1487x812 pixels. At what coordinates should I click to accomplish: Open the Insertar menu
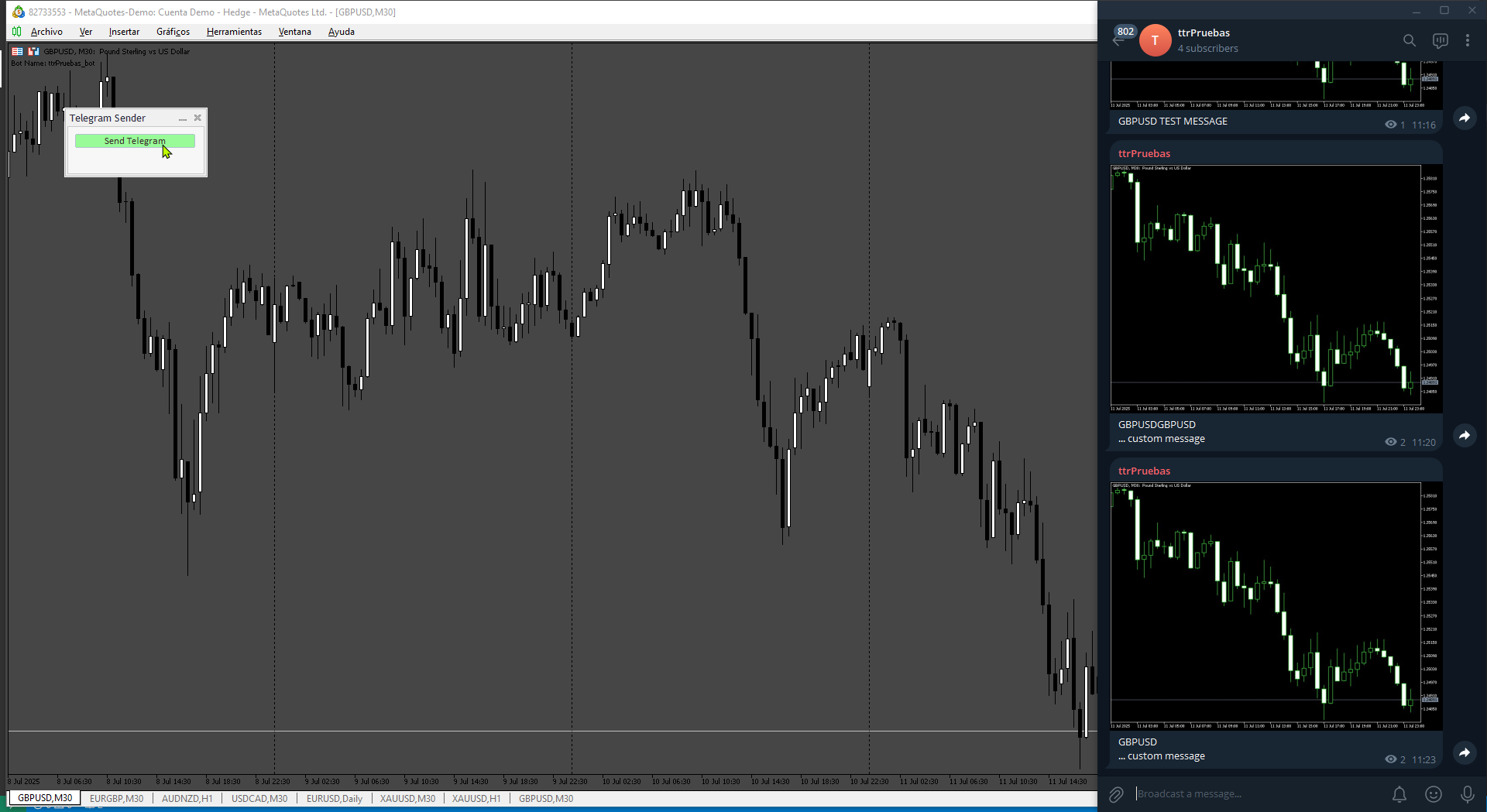[x=124, y=32]
